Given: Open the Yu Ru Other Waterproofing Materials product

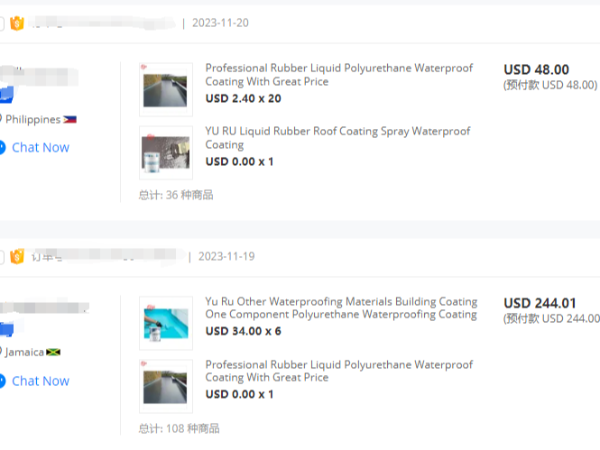Looking at the screenshot, I should point(341,308).
